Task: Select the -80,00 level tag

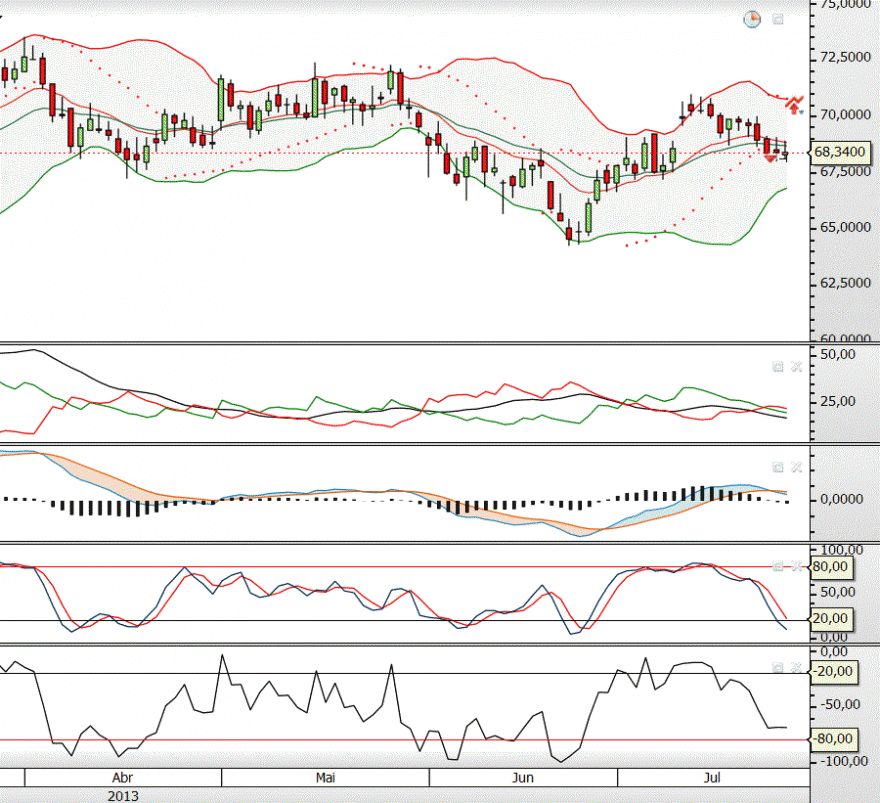Action: tap(834, 739)
